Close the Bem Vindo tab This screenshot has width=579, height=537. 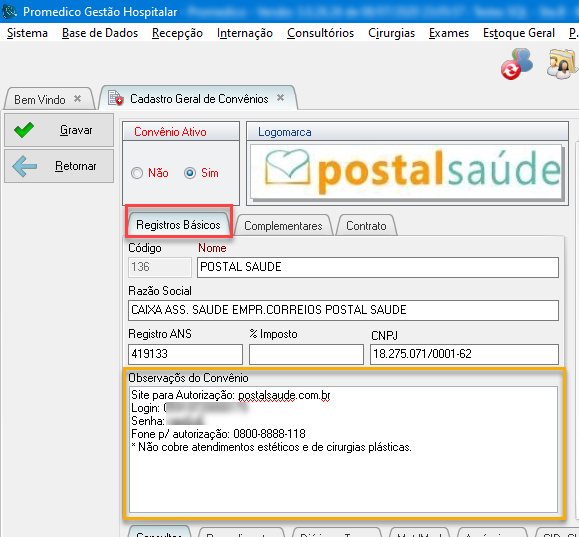(77, 99)
